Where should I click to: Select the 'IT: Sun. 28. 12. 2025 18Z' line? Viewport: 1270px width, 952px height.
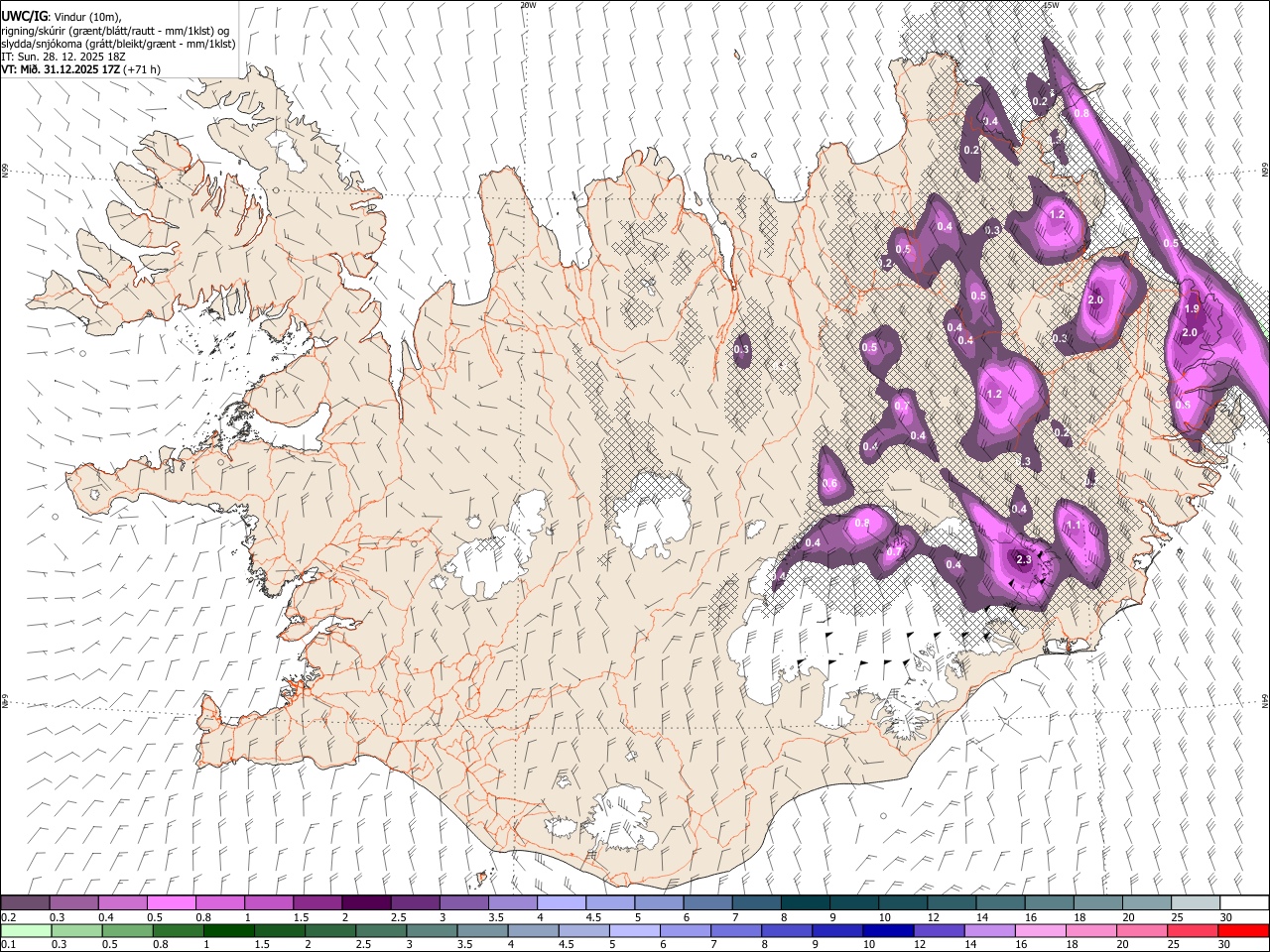click(x=62, y=57)
